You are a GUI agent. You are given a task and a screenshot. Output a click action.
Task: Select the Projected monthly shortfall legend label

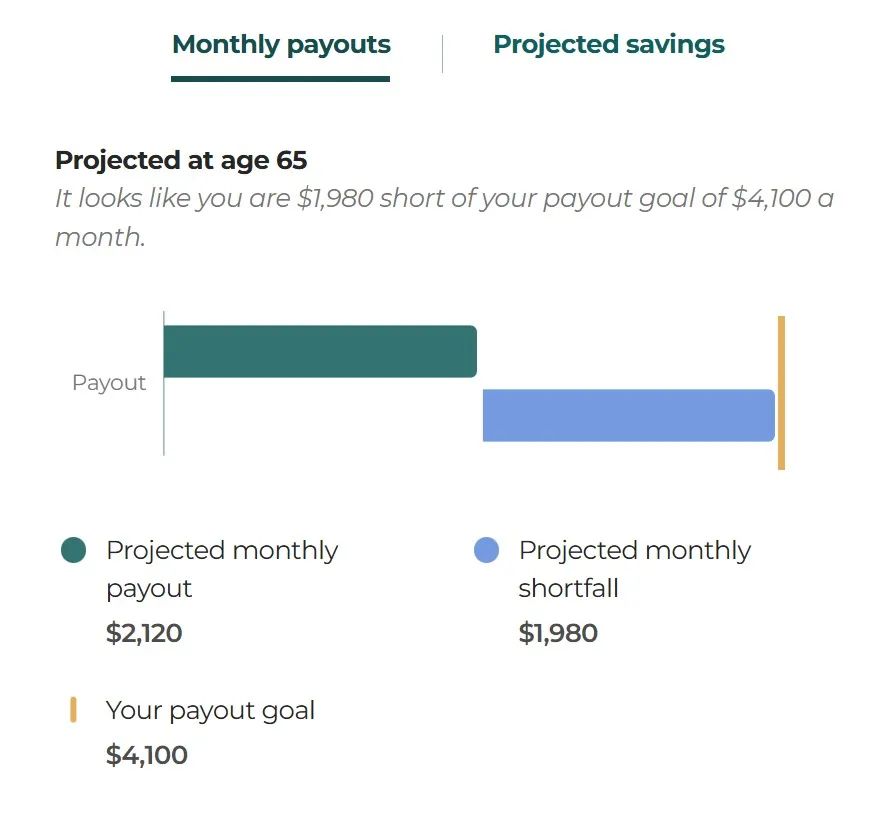635,569
